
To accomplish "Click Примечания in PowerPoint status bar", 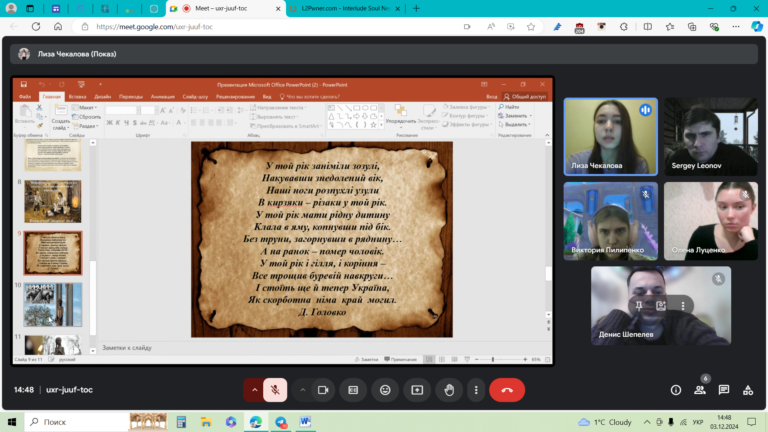I will (x=400, y=360).
